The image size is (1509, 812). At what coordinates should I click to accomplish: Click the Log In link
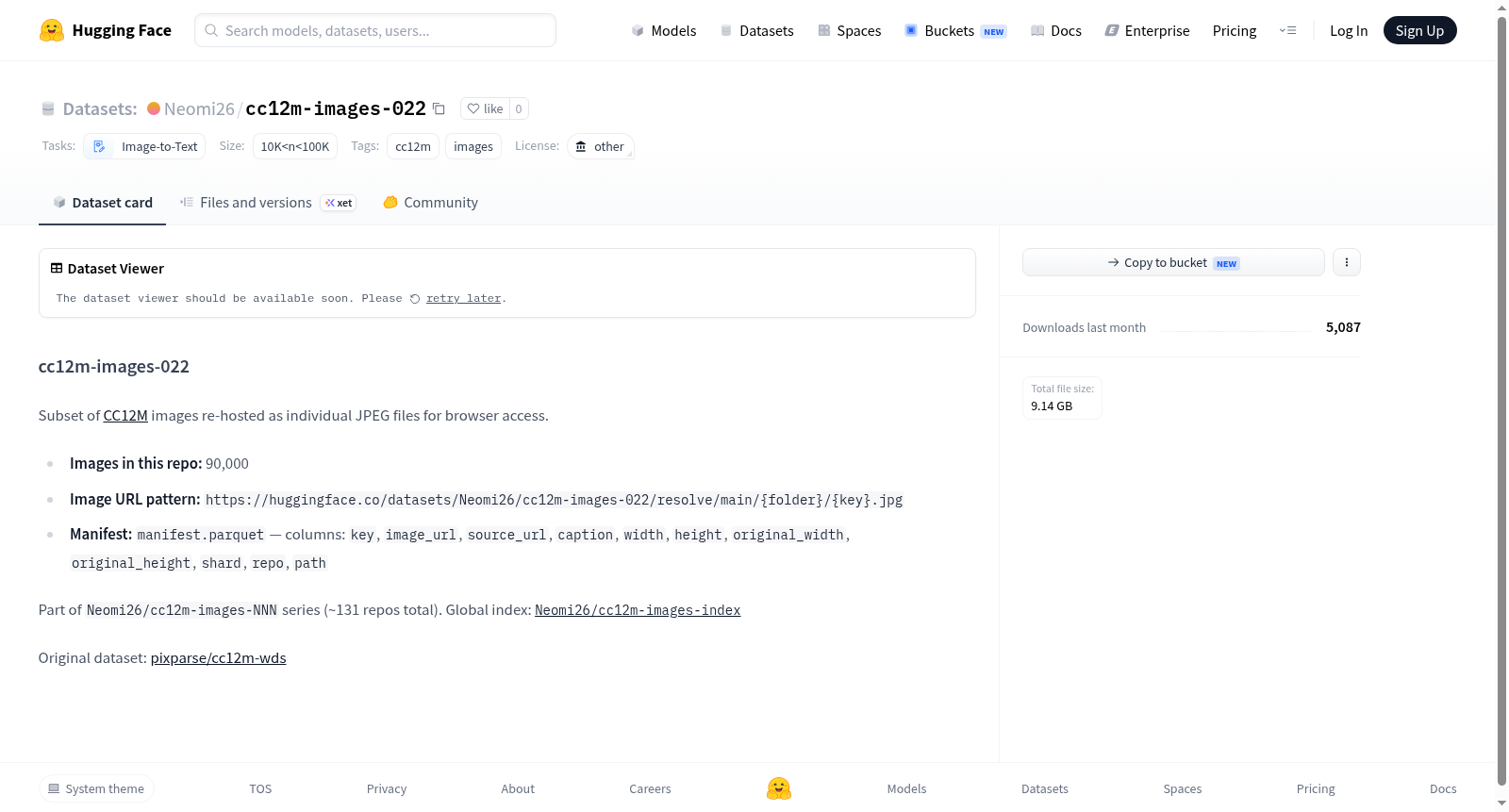click(1349, 30)
